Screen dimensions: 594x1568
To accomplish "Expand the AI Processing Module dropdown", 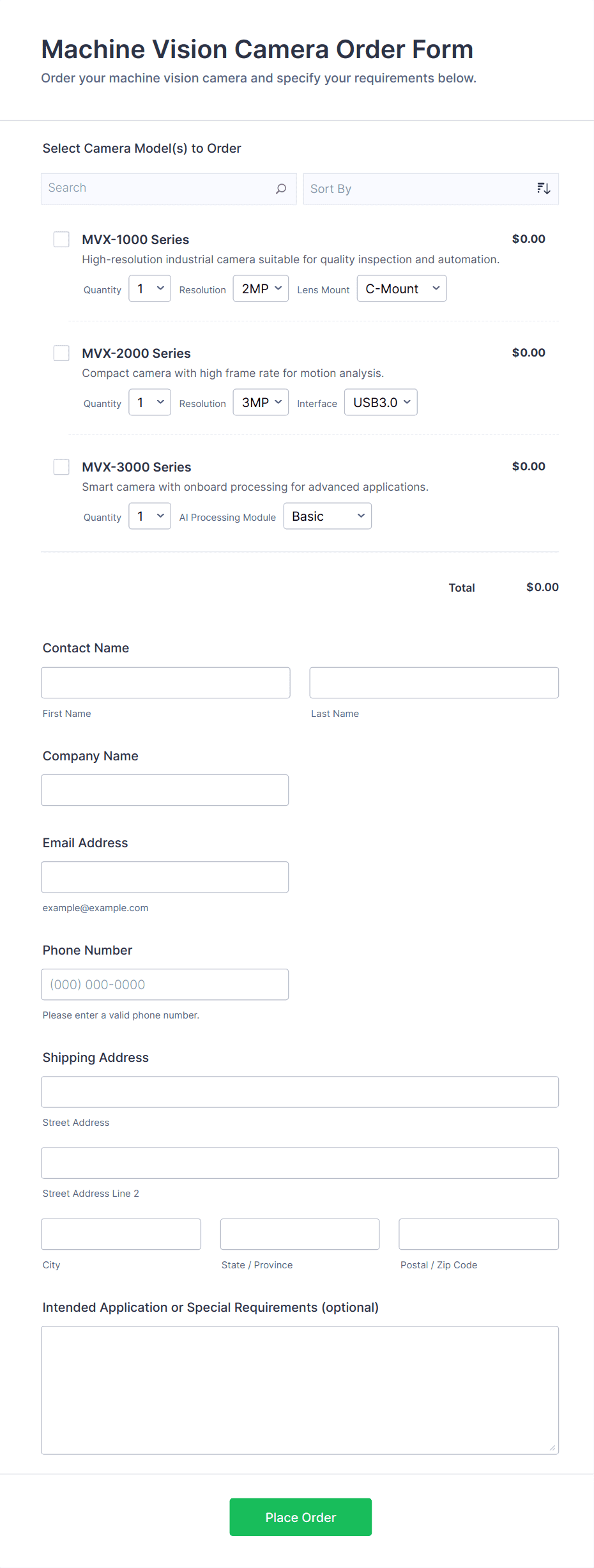I will (327, 516).
